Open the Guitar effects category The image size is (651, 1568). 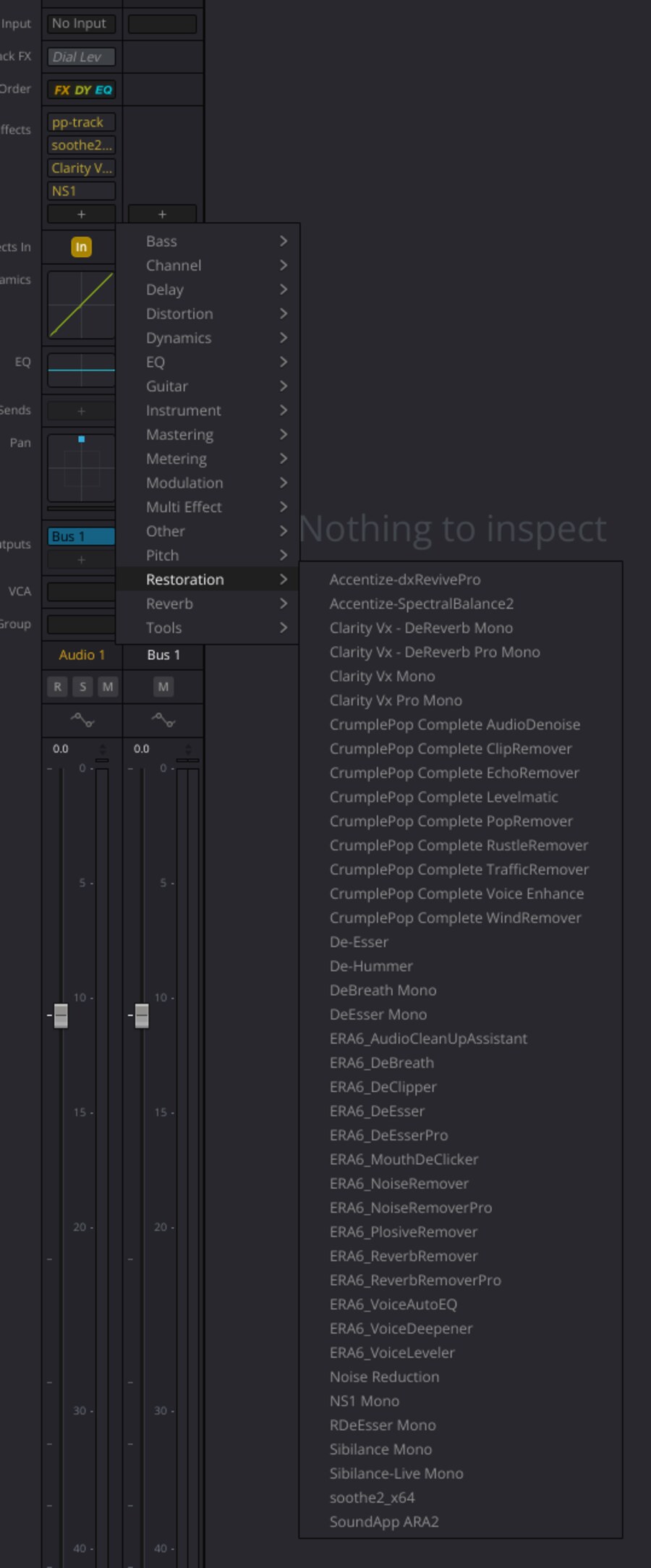tap(208, 386)
